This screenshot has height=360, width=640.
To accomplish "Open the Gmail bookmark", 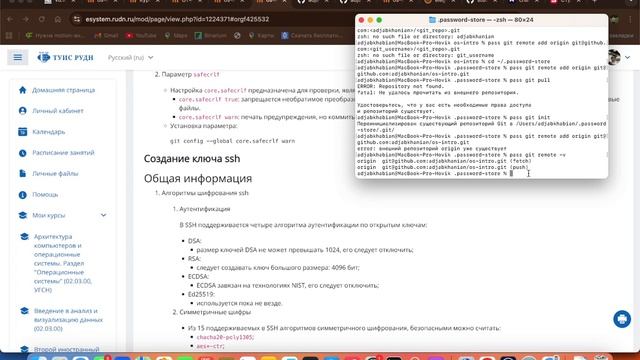I will [106, 36].
